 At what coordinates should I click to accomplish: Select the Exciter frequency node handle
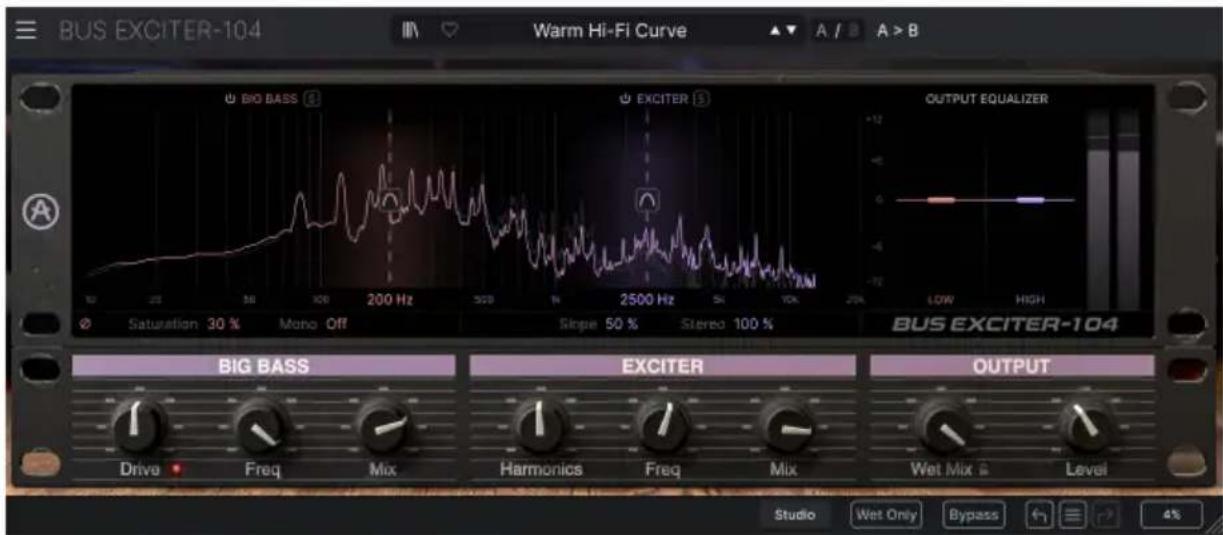tap(647, 201)
